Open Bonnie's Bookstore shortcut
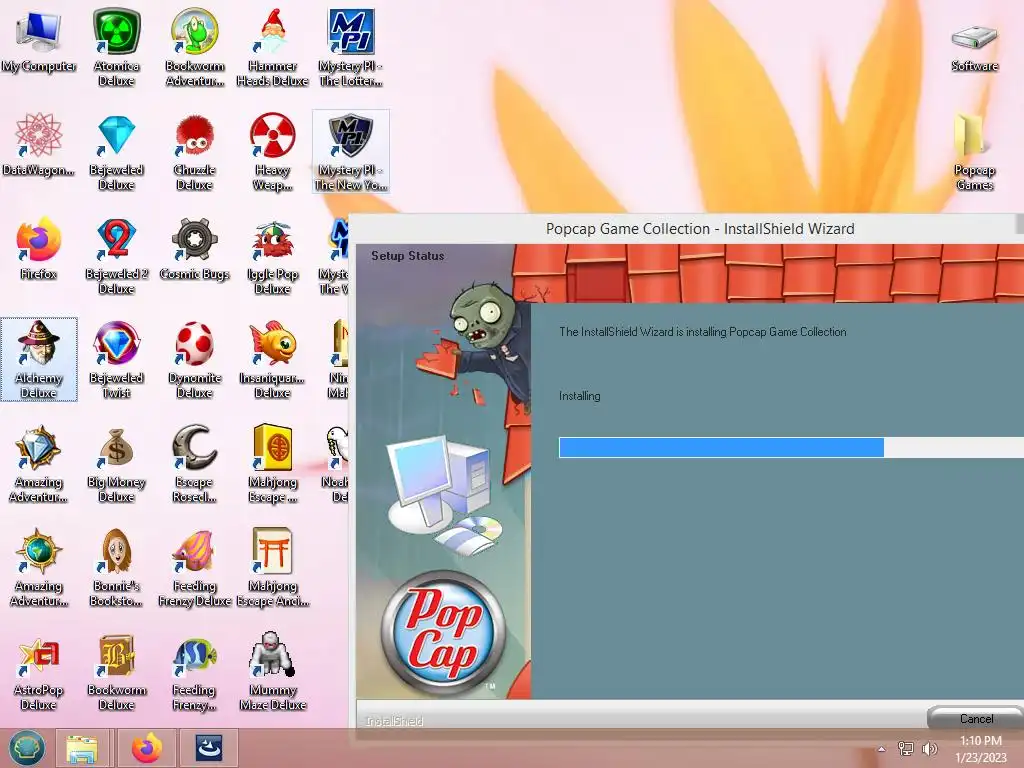The width and height of the screenshot is (1024, 768). [116, 567]
